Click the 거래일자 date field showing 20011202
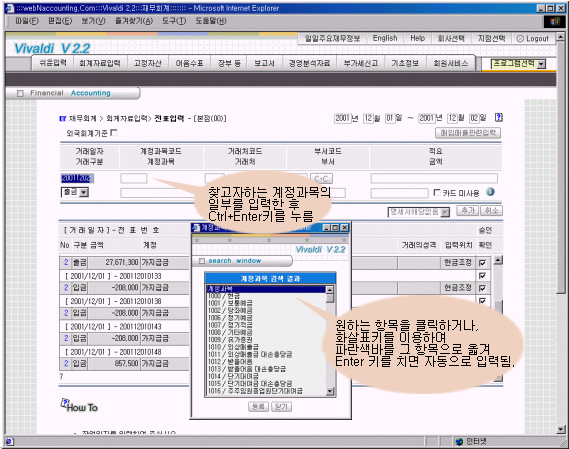This screenshot has width=569, height=449. pos(77,178)
